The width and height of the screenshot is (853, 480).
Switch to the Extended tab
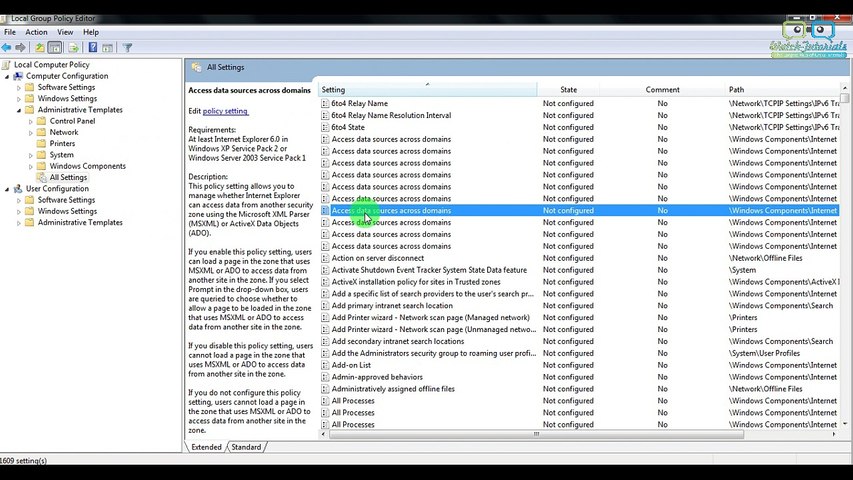[x=206, y=447]
